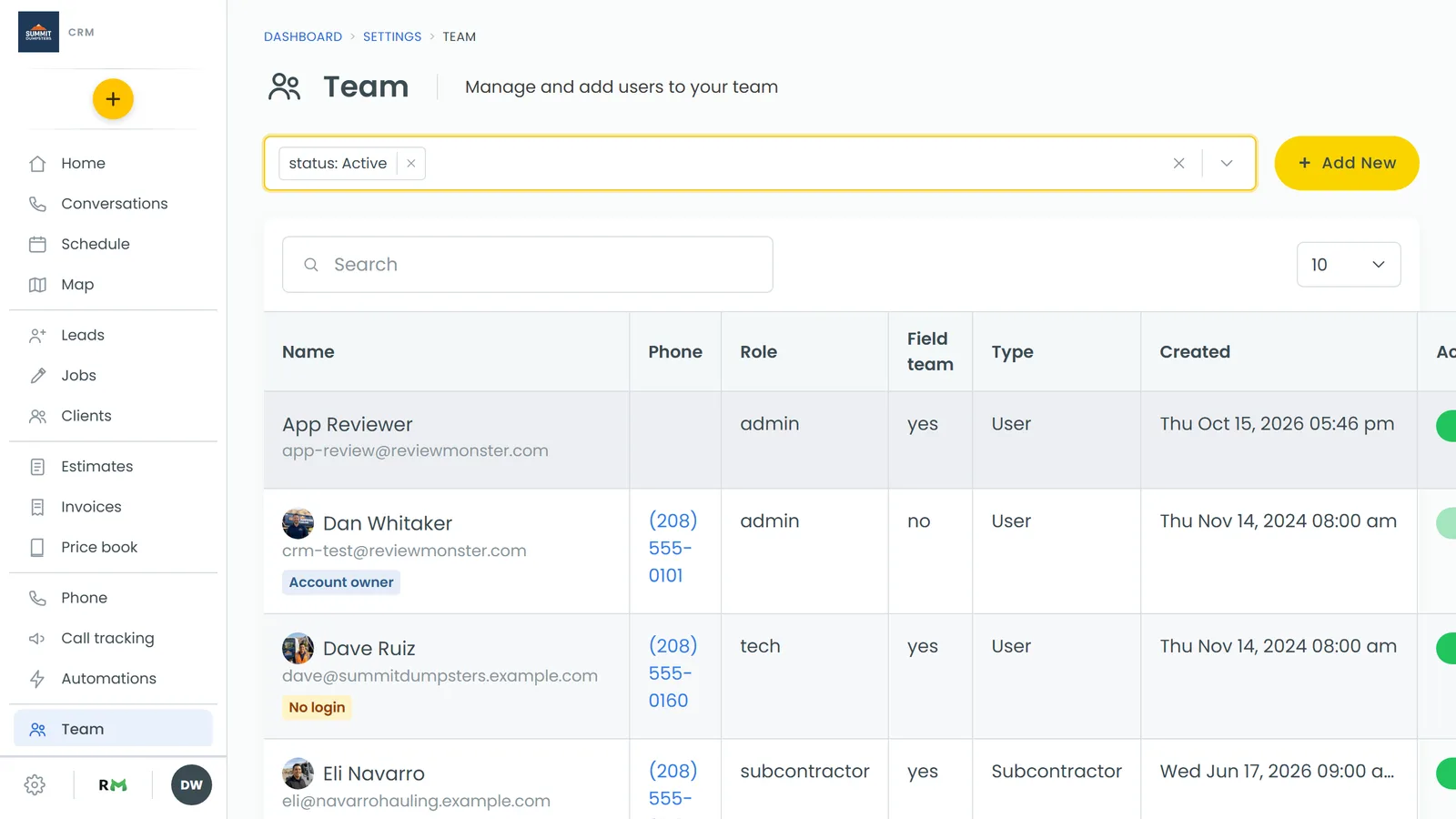The height and width of the screenshot is (819, 1456).
Task: Open Price book in the sidebar
Action: click(113, 547)
